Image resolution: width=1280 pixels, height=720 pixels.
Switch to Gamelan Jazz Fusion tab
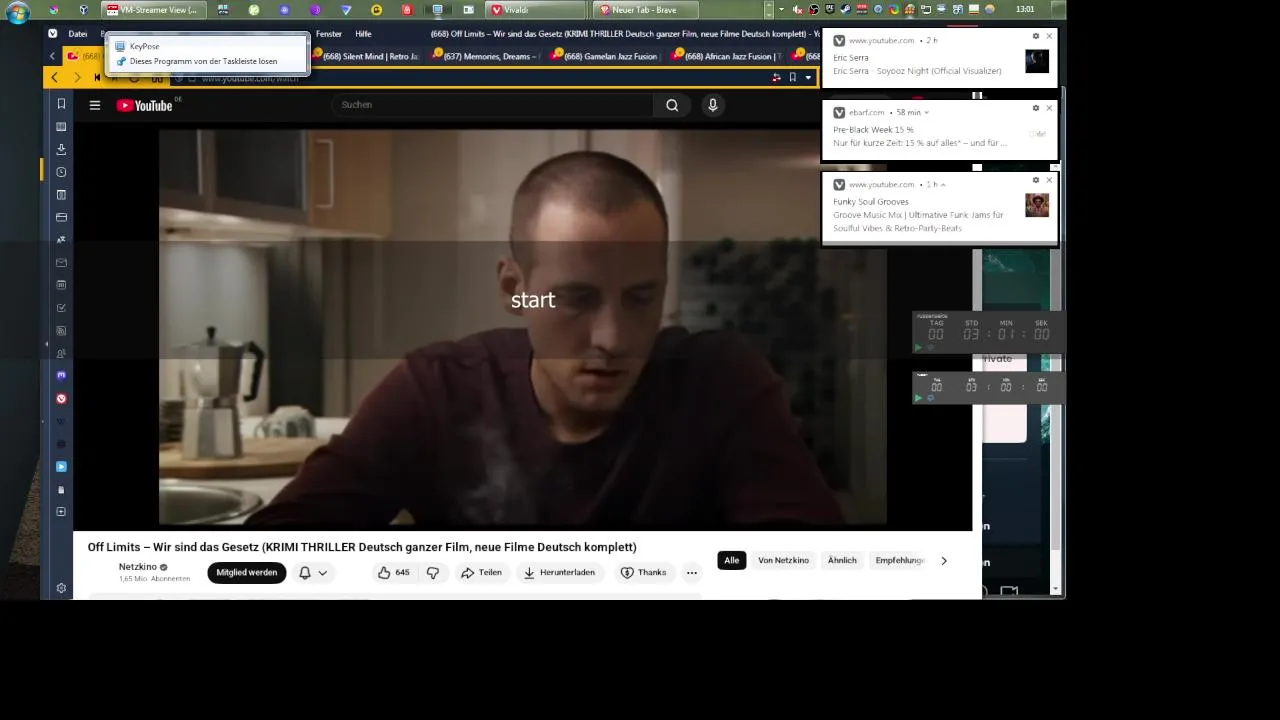(x=608, y=56)
